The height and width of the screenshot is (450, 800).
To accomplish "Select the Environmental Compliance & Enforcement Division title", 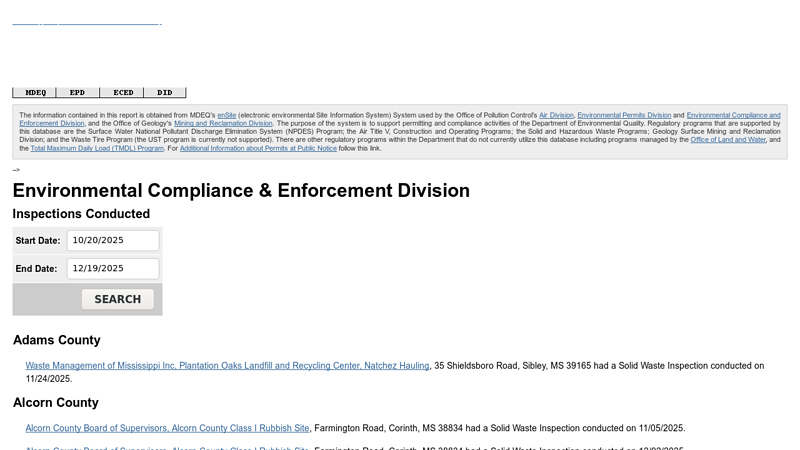I will click(x=241, y=190).
